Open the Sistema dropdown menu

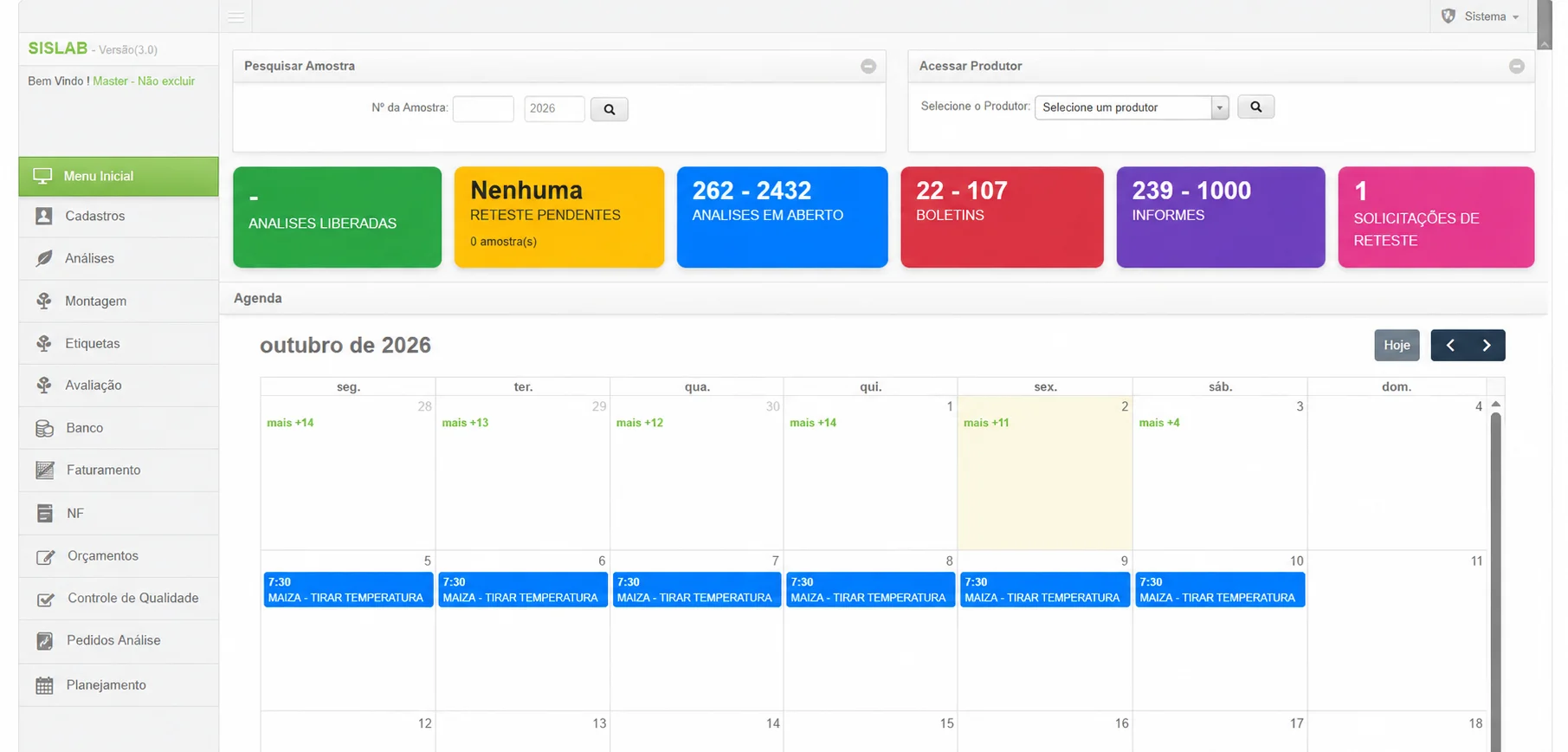click(1480, 16)
